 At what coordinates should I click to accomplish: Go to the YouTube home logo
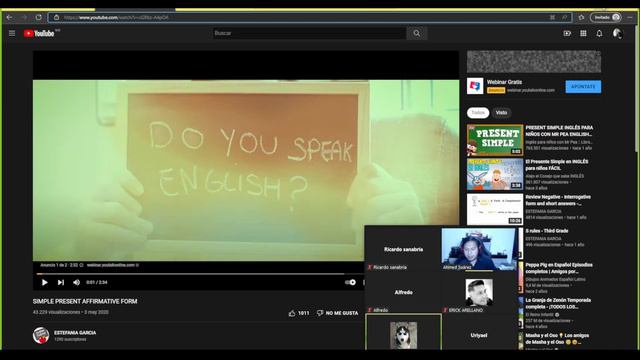40,33
